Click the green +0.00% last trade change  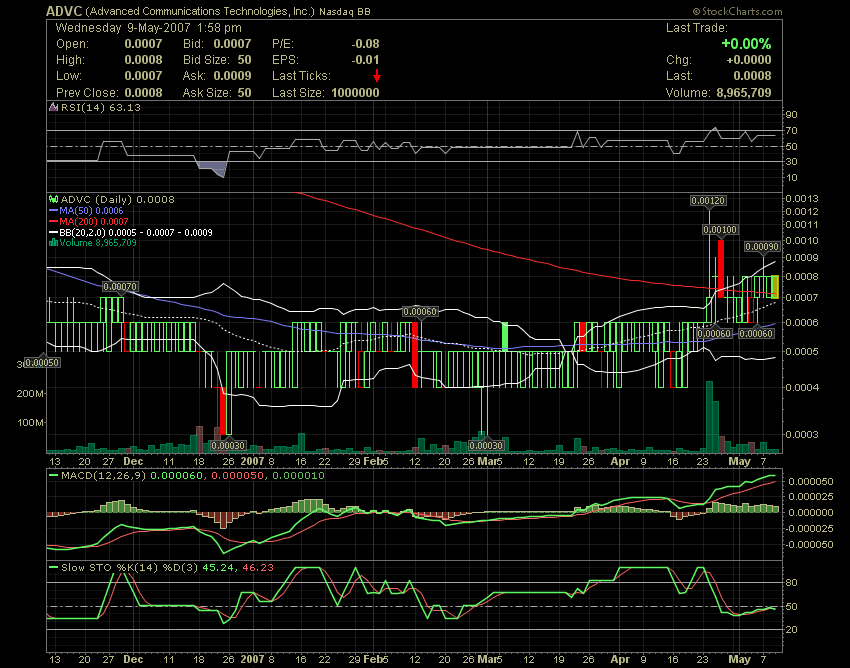click(746, 44)
